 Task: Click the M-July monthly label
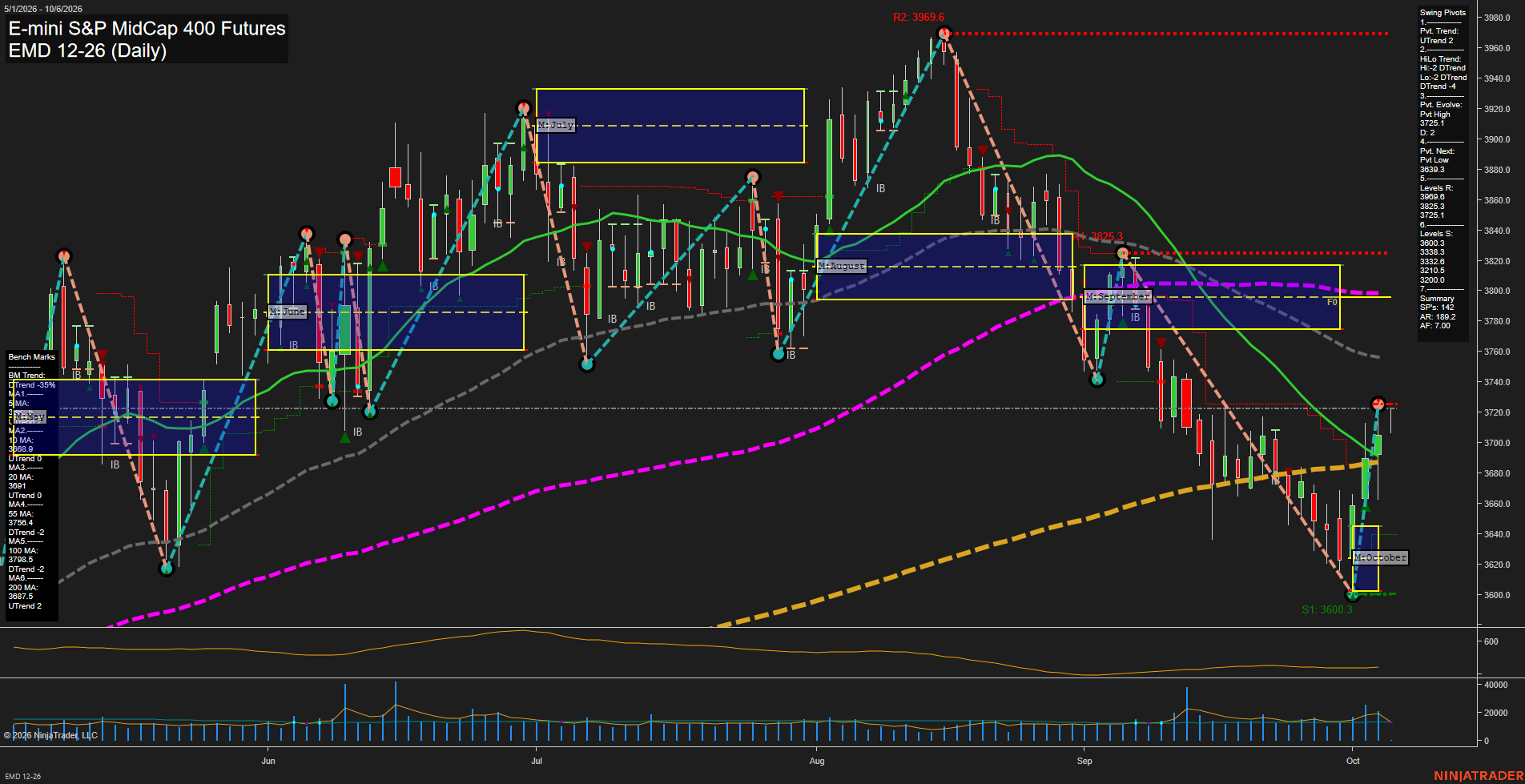point(556,125)
